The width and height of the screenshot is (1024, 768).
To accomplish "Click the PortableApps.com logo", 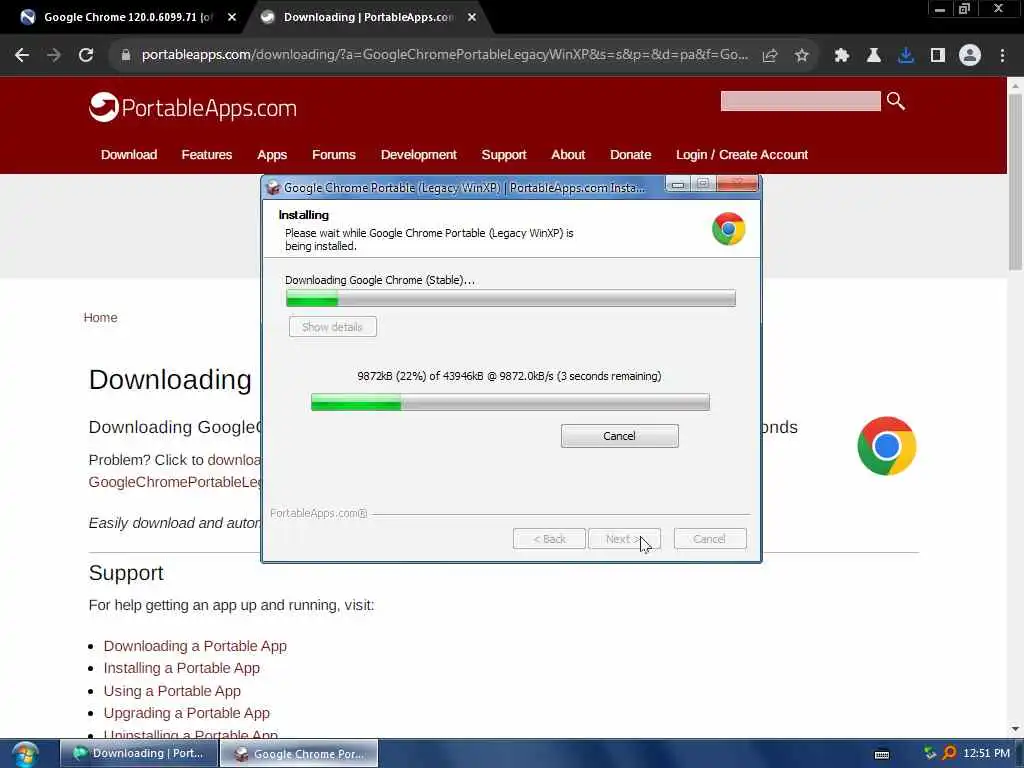I will 193,107.
